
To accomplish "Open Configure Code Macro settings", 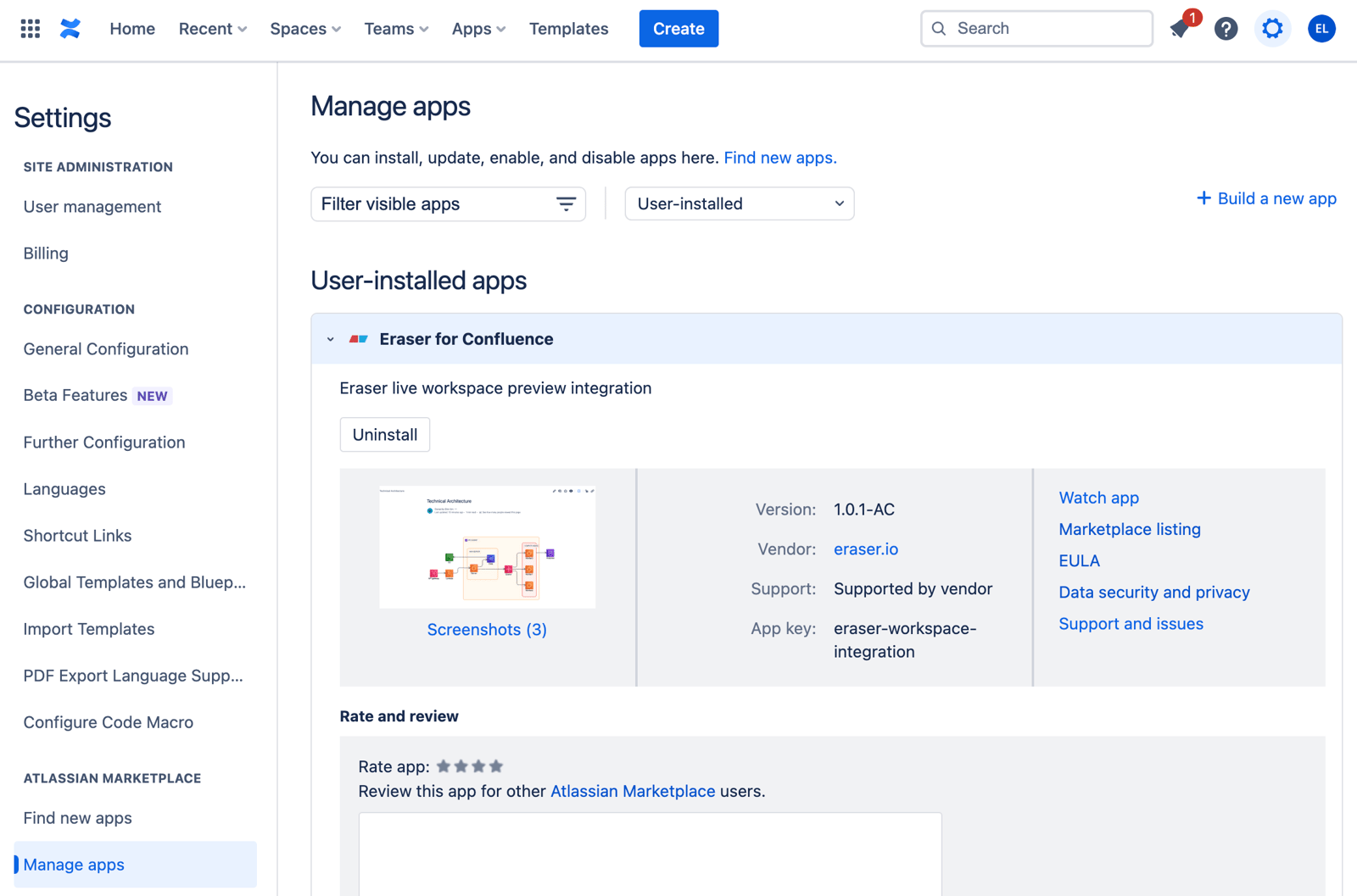I will [109, 722].
